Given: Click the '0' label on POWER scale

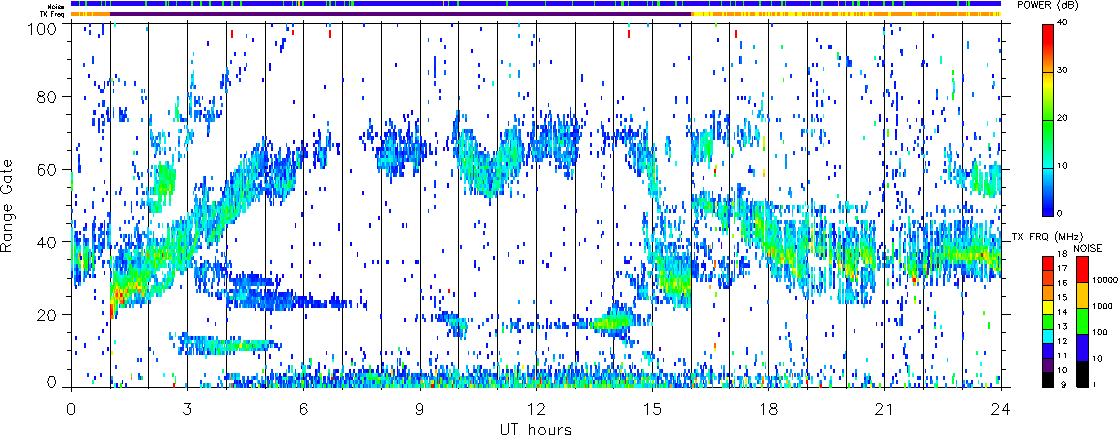Looking at the screenshot, I should click(x=1059, y=215).
